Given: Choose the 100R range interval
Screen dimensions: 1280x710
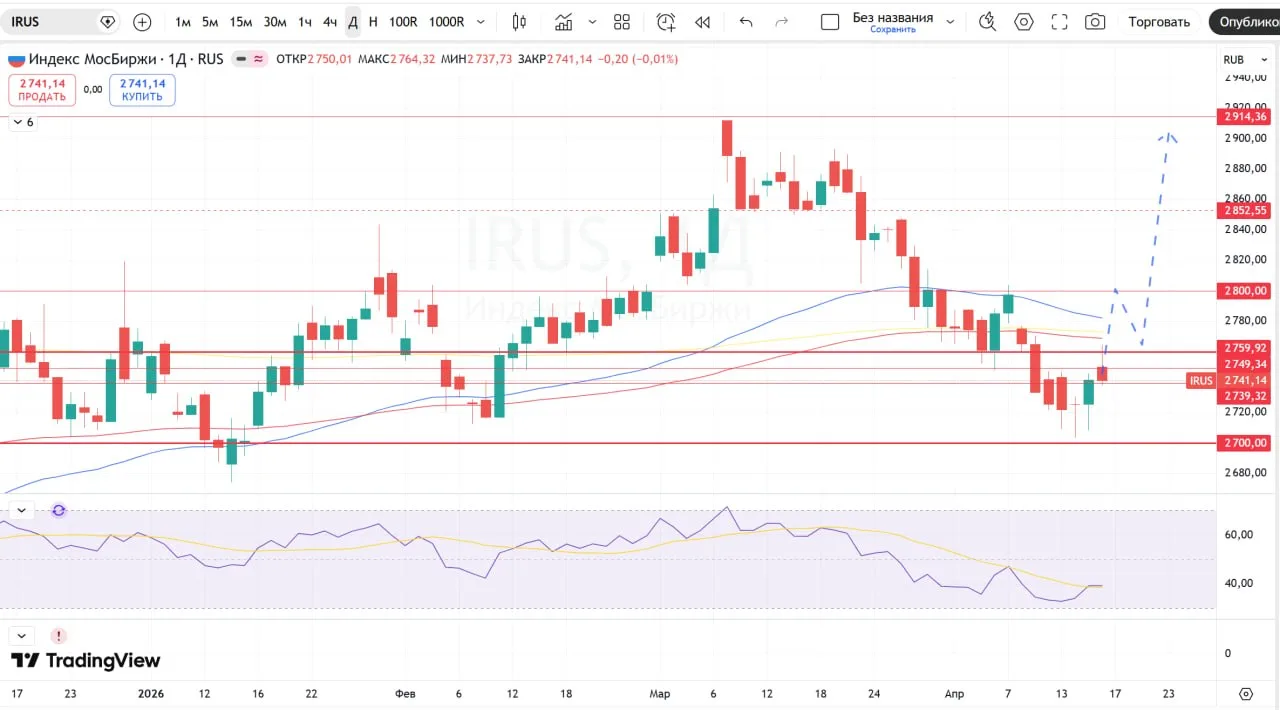Looking at the screenshot, I should click(x=403, y=21).
